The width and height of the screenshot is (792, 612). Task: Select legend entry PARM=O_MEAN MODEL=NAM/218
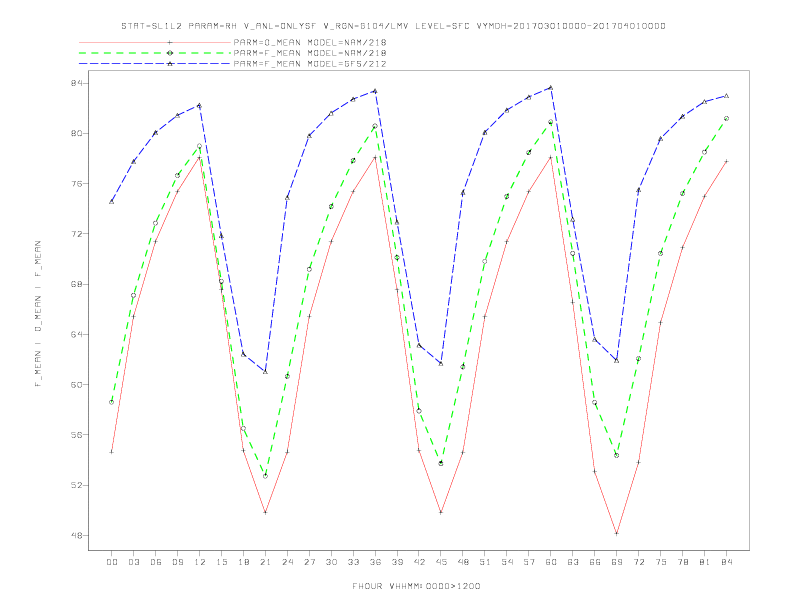point(310,42)
